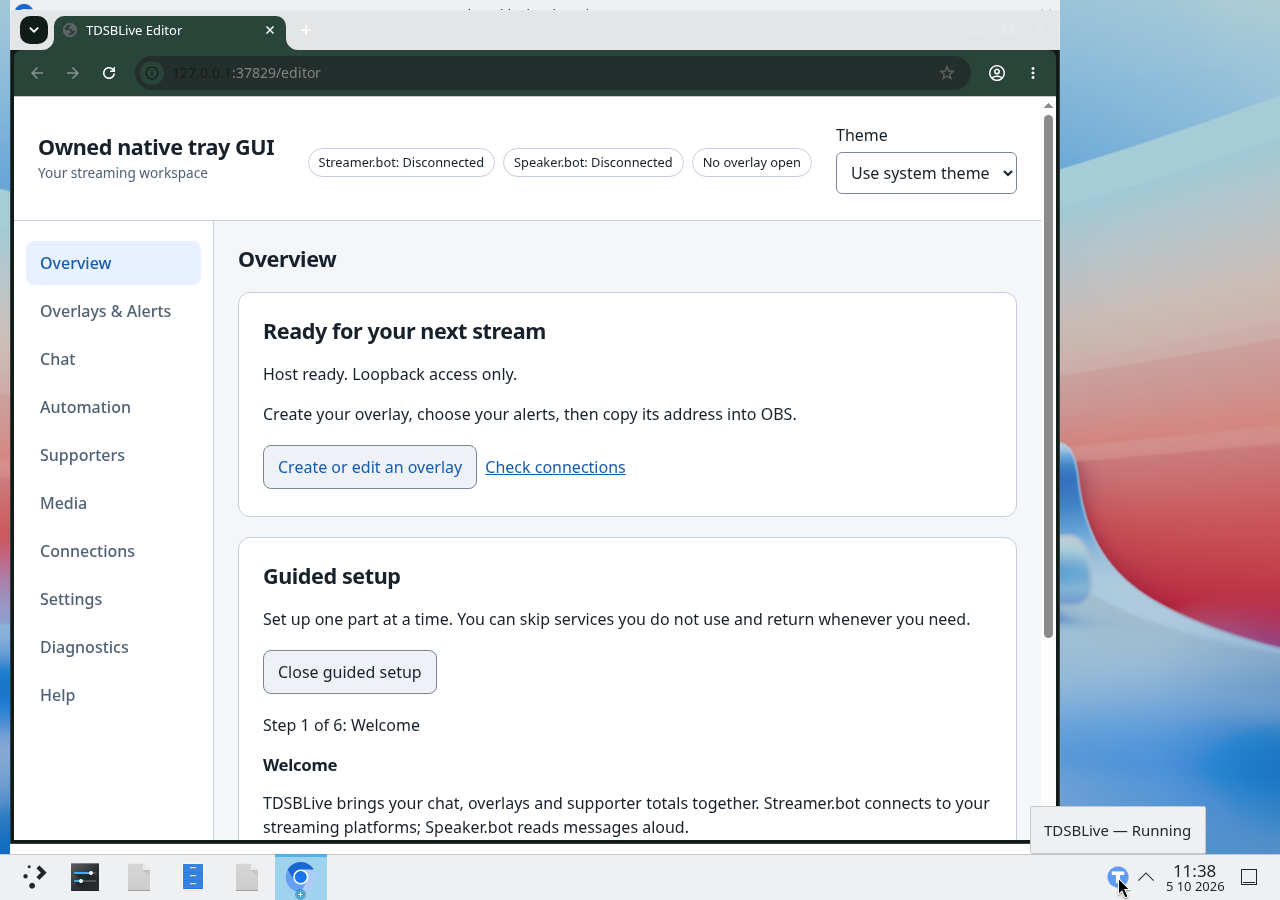Click the Streamer.bot: Disconnected status pill

pyautogui.click(x=401, y=162)
